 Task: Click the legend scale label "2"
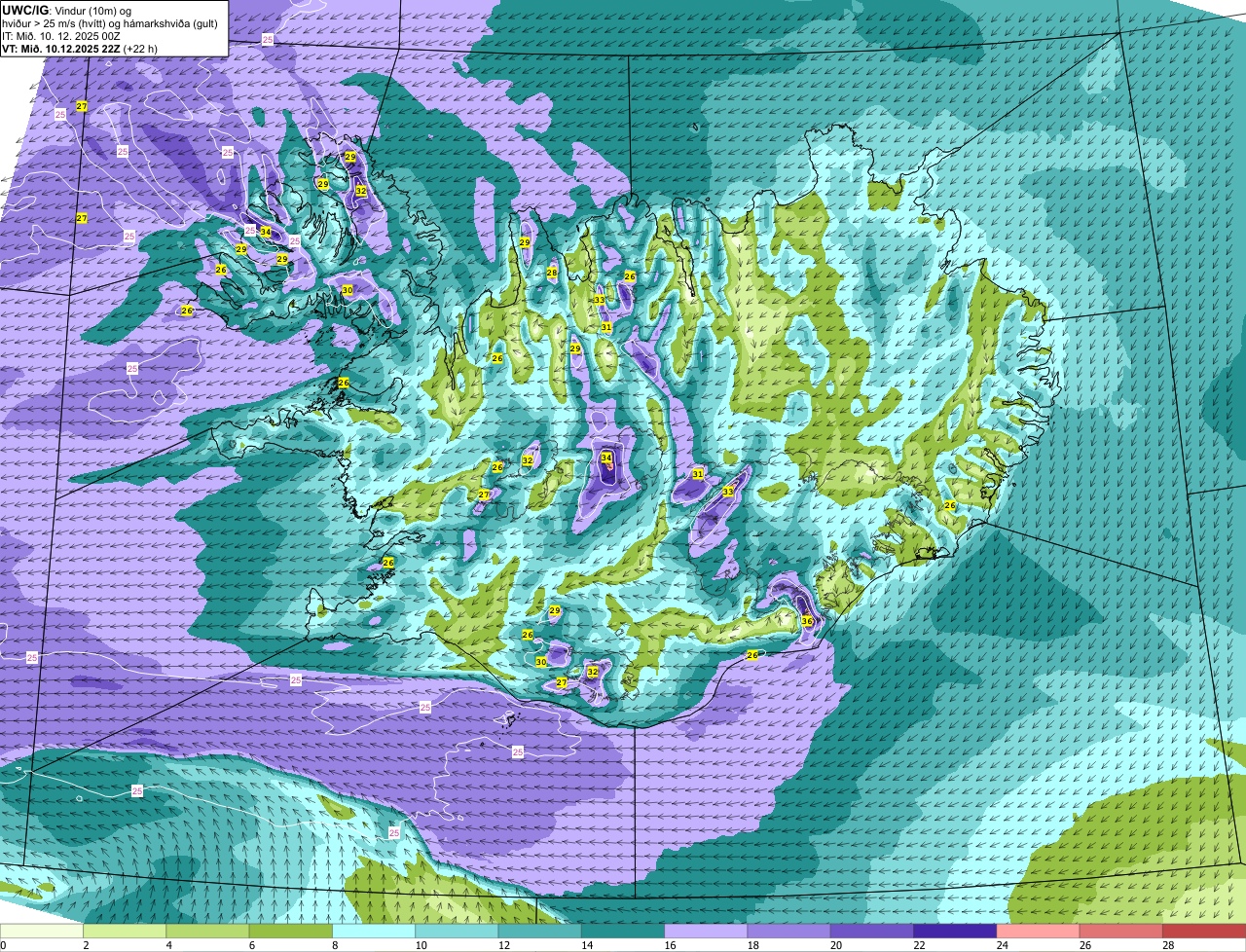point(86,945)
